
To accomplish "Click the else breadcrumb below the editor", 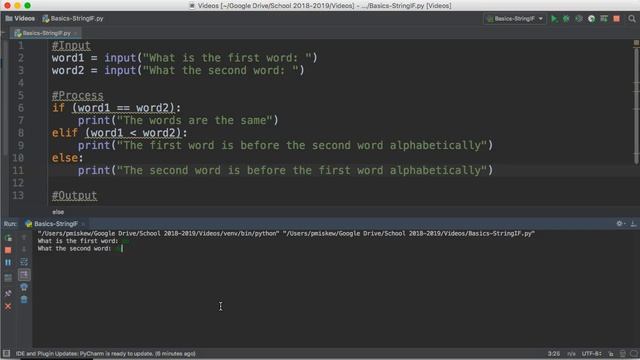I will (58, 212).
